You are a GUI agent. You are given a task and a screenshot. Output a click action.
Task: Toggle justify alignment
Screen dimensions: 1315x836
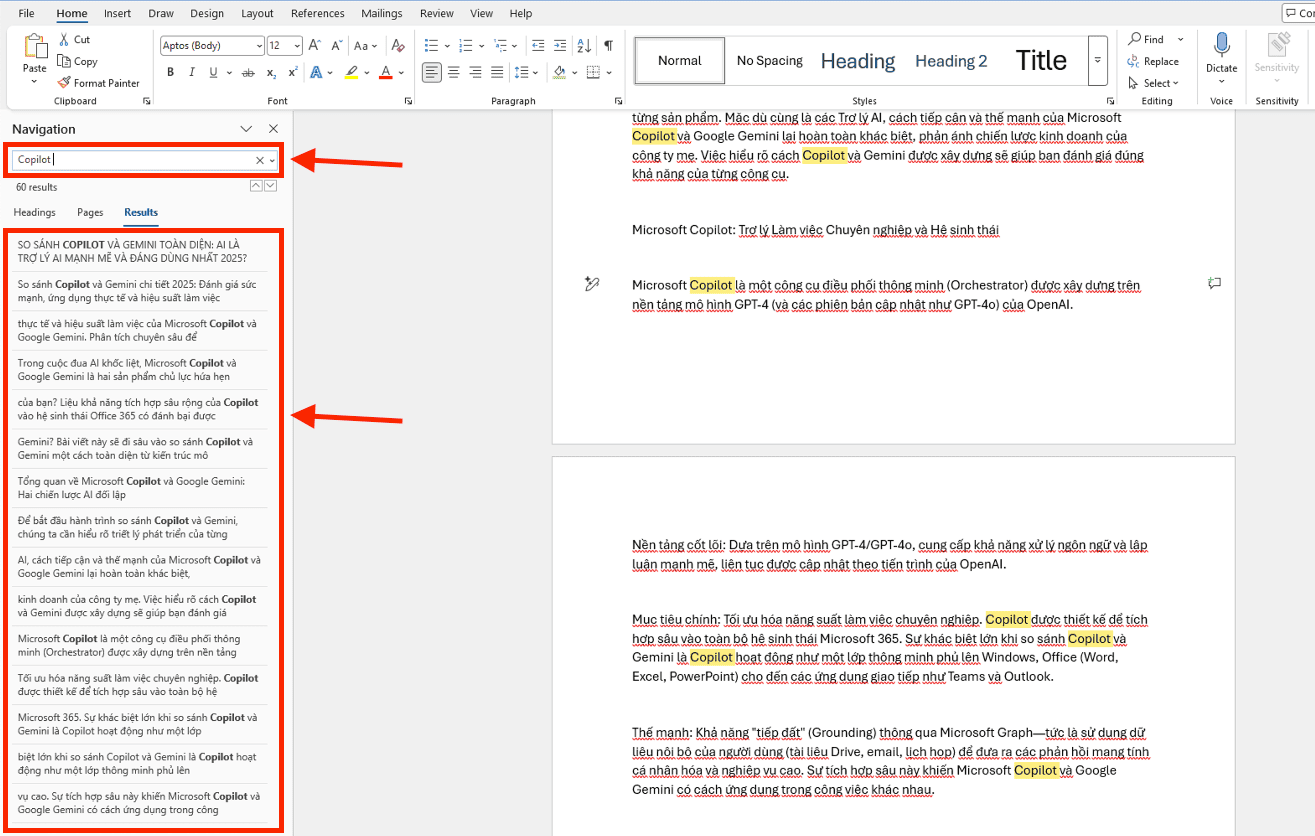tap(497, 71)
